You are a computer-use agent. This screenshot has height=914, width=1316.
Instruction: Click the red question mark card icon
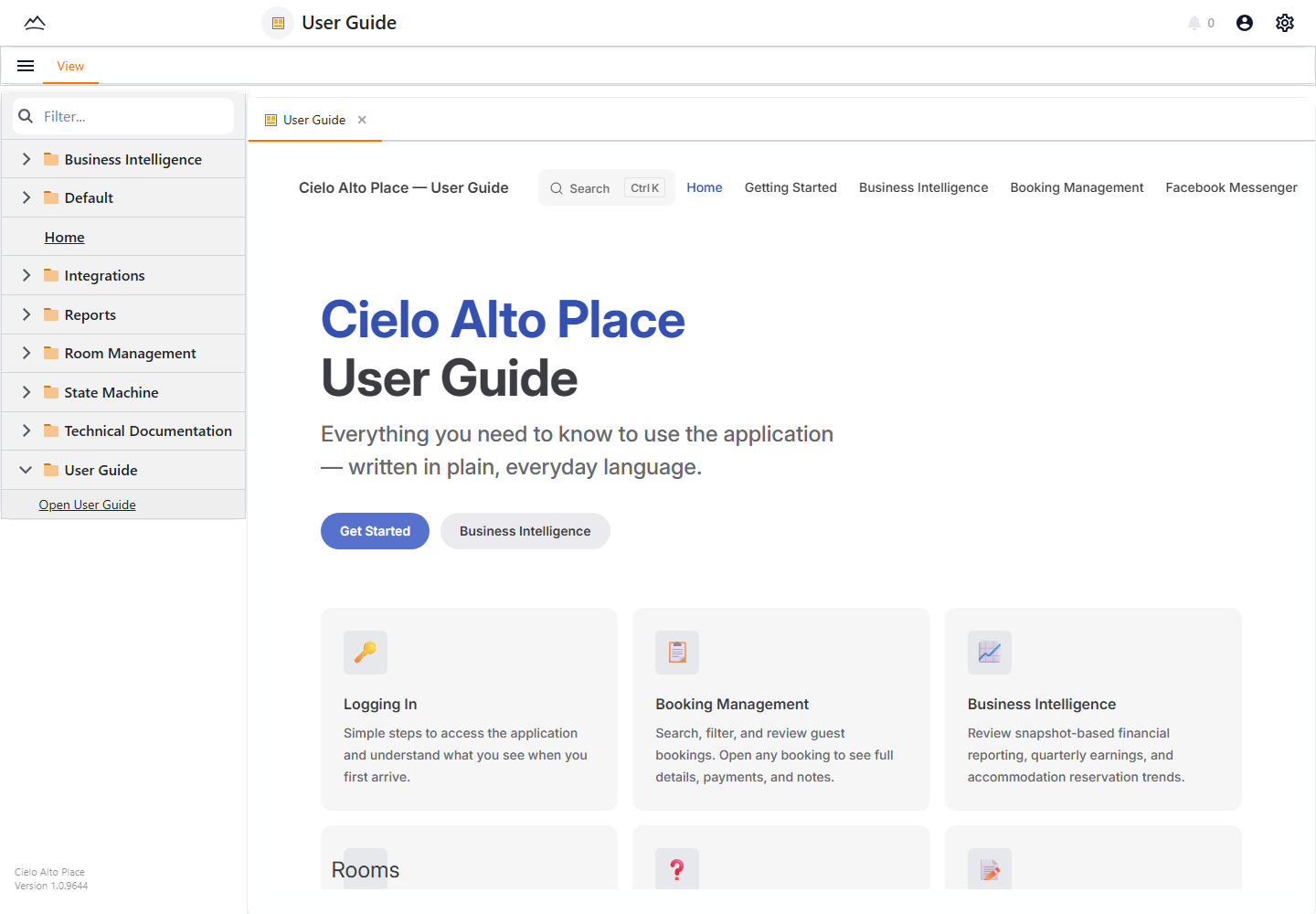(x=677, y=868)
